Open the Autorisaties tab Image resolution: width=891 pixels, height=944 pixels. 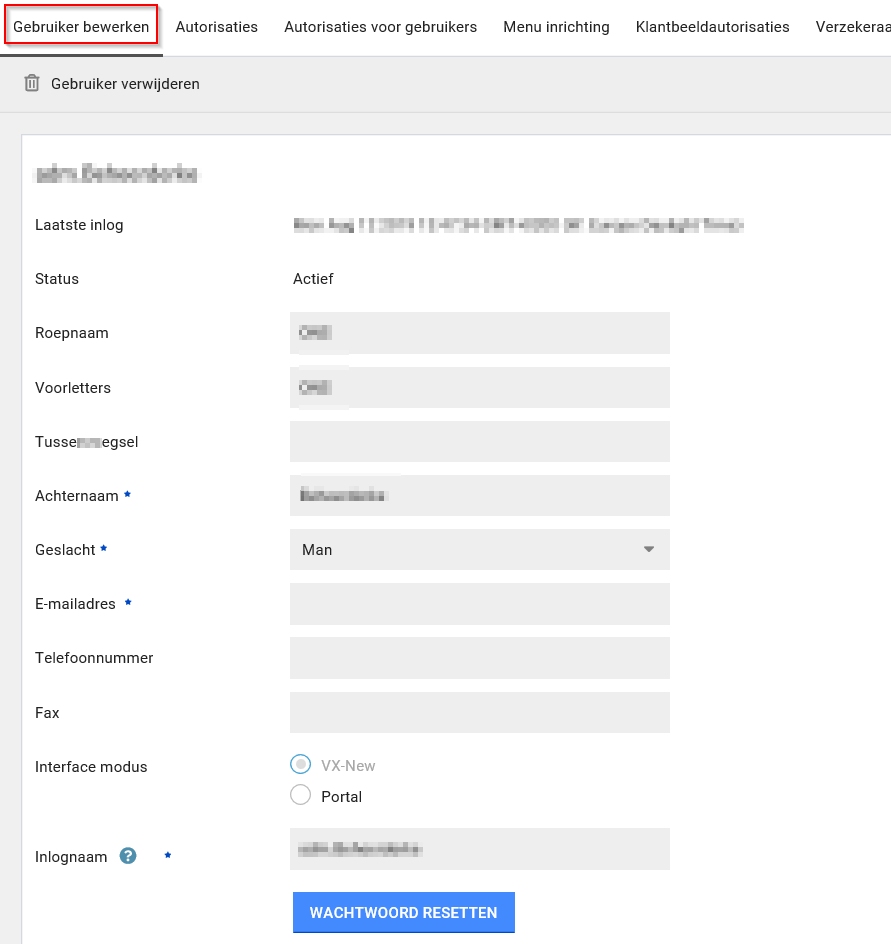click(x=216, y=27)
